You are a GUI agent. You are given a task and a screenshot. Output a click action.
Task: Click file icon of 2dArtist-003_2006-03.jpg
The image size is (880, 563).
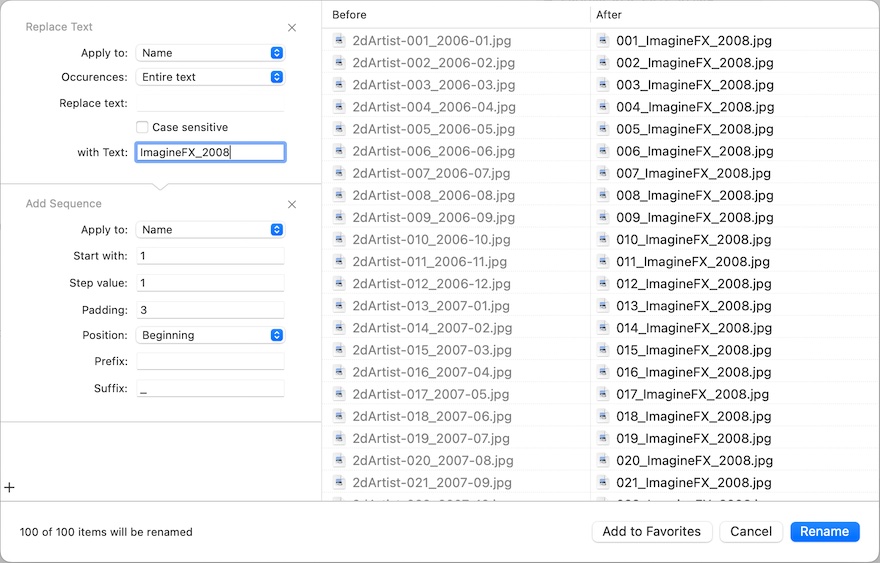click(x=339, y=84)
